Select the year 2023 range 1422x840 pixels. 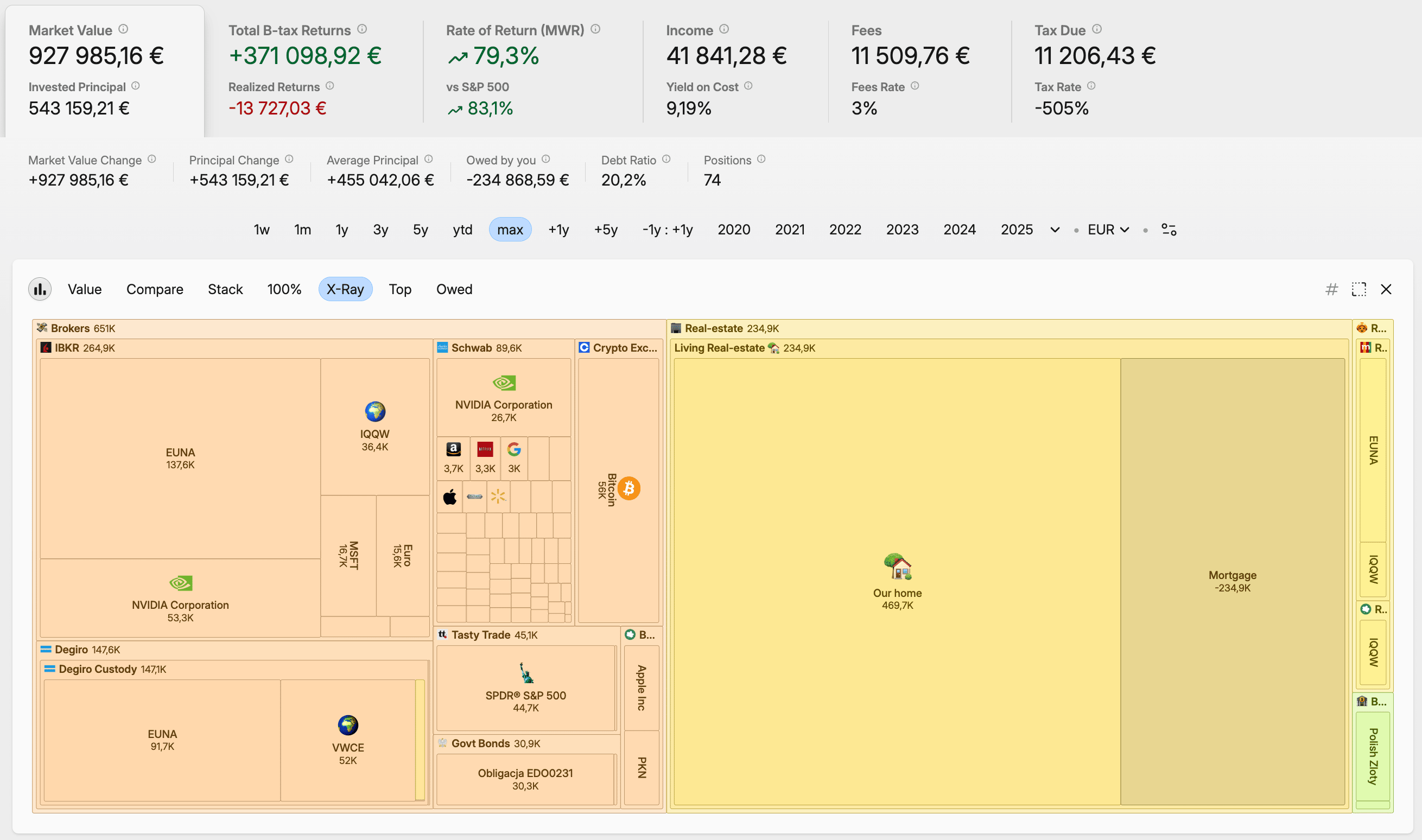903,229
